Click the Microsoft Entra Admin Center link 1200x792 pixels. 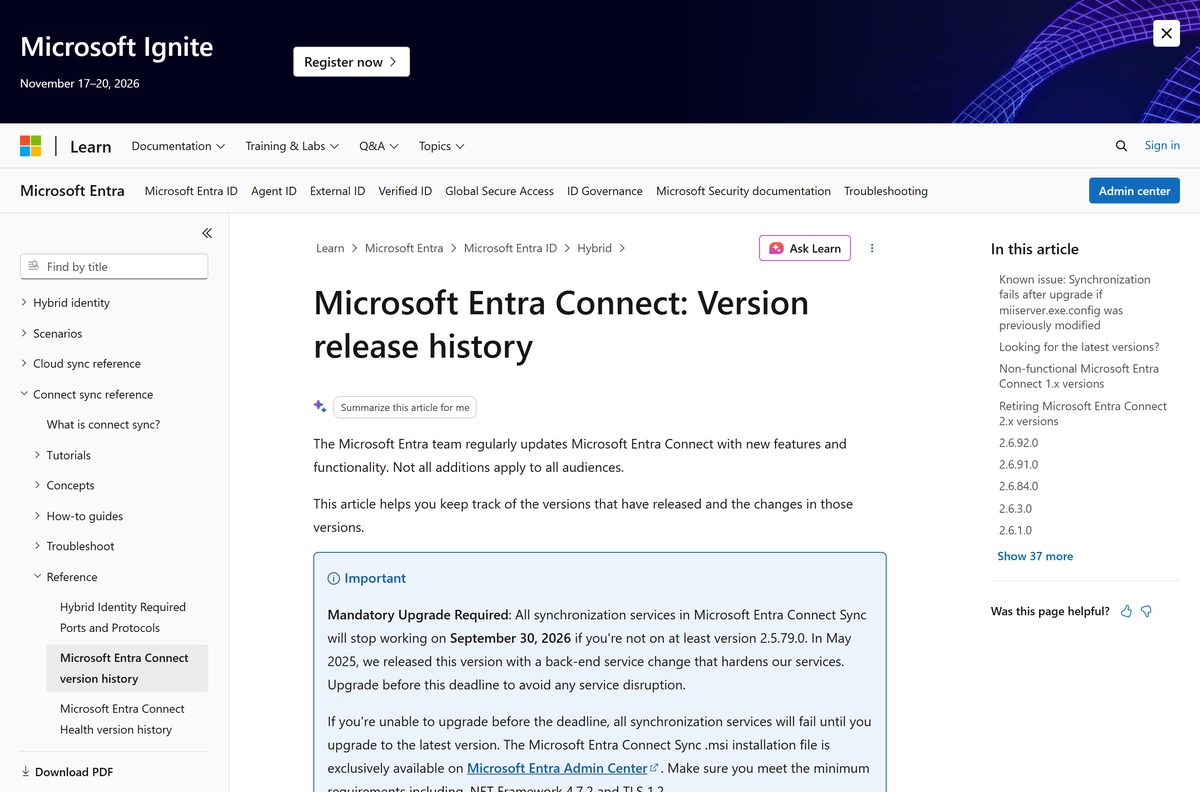[557, 768]
